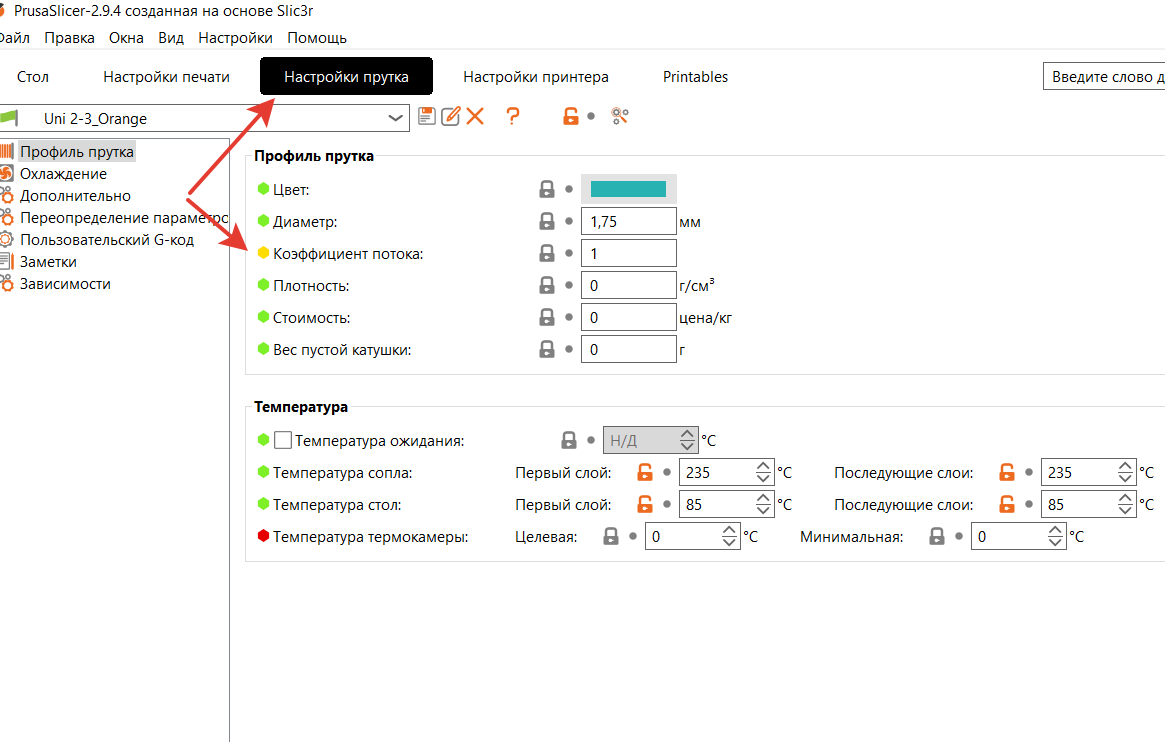This screenshot has width=1165, height=742.
Task: Enable the Температура ожидания checkbox
Action: [x=283, y=440]
